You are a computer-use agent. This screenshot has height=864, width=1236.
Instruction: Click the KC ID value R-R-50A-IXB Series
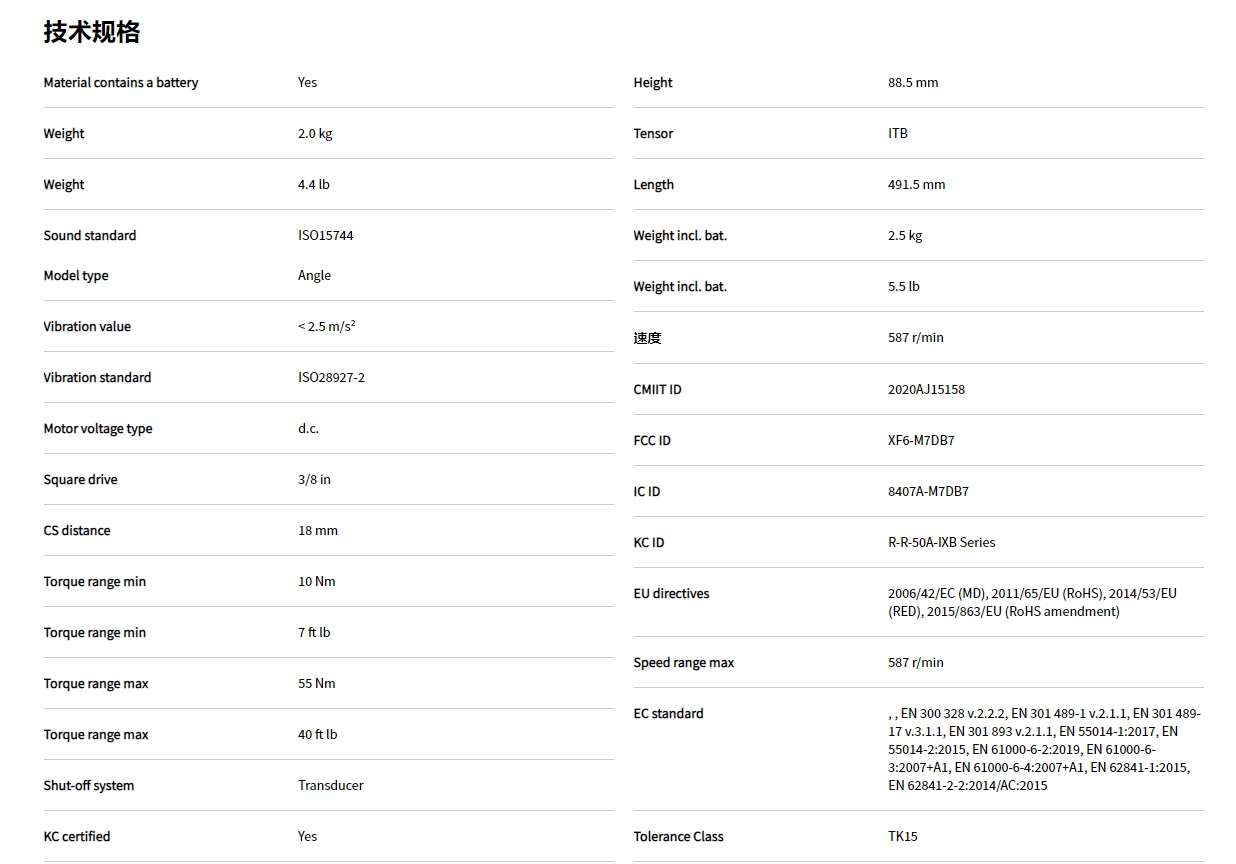pyautogui.click(x=941, y=542)
